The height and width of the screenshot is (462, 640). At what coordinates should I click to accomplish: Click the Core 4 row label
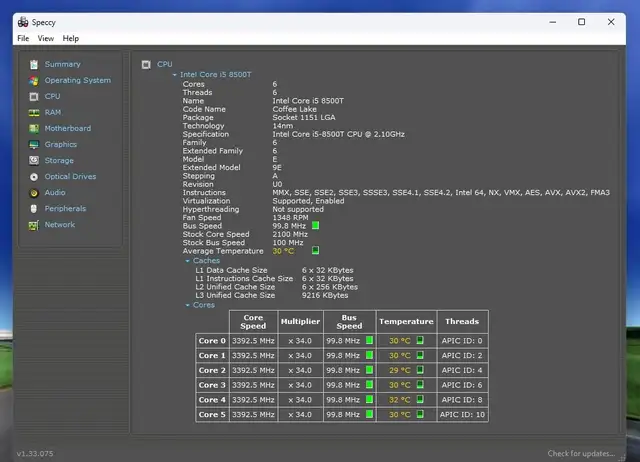click(212, 400)
